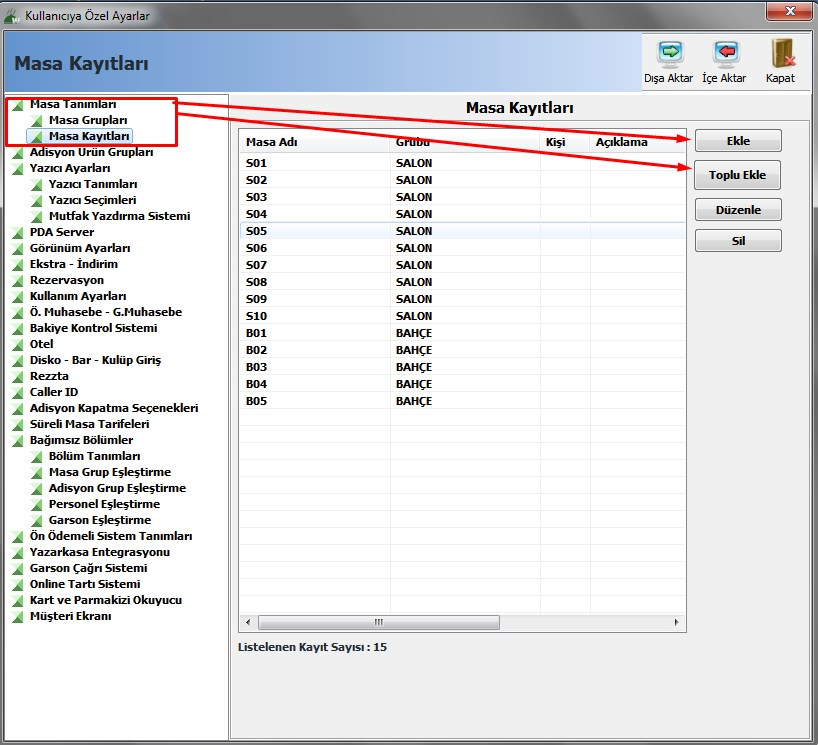This screenshot has width=818, height=745.
Task: Click the icon beside Mutfak Yazdırma Sistemi
Action: click(x=37, y=217)
